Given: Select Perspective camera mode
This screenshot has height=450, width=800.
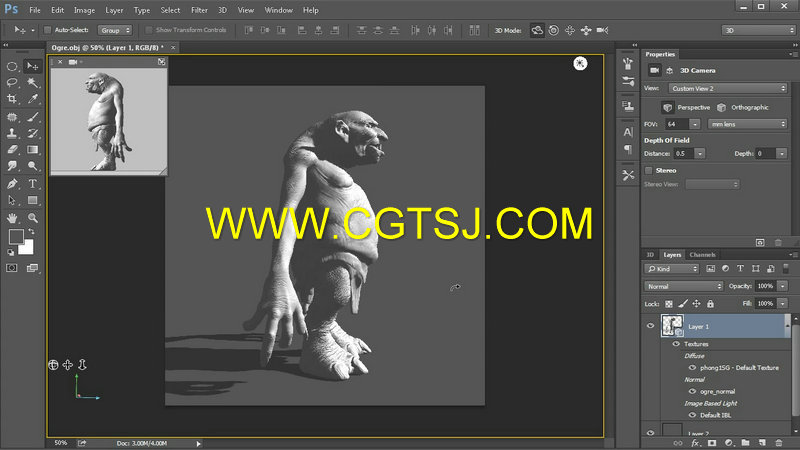Looking at the screenshot, I should pyautogui.click(x=688, y=107).
